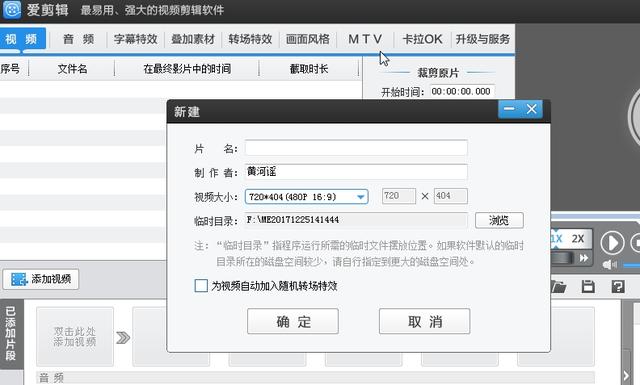Click the 双击此处添加视频 placeholder
This screenshot has width=640, height=385.
[75, 337]
